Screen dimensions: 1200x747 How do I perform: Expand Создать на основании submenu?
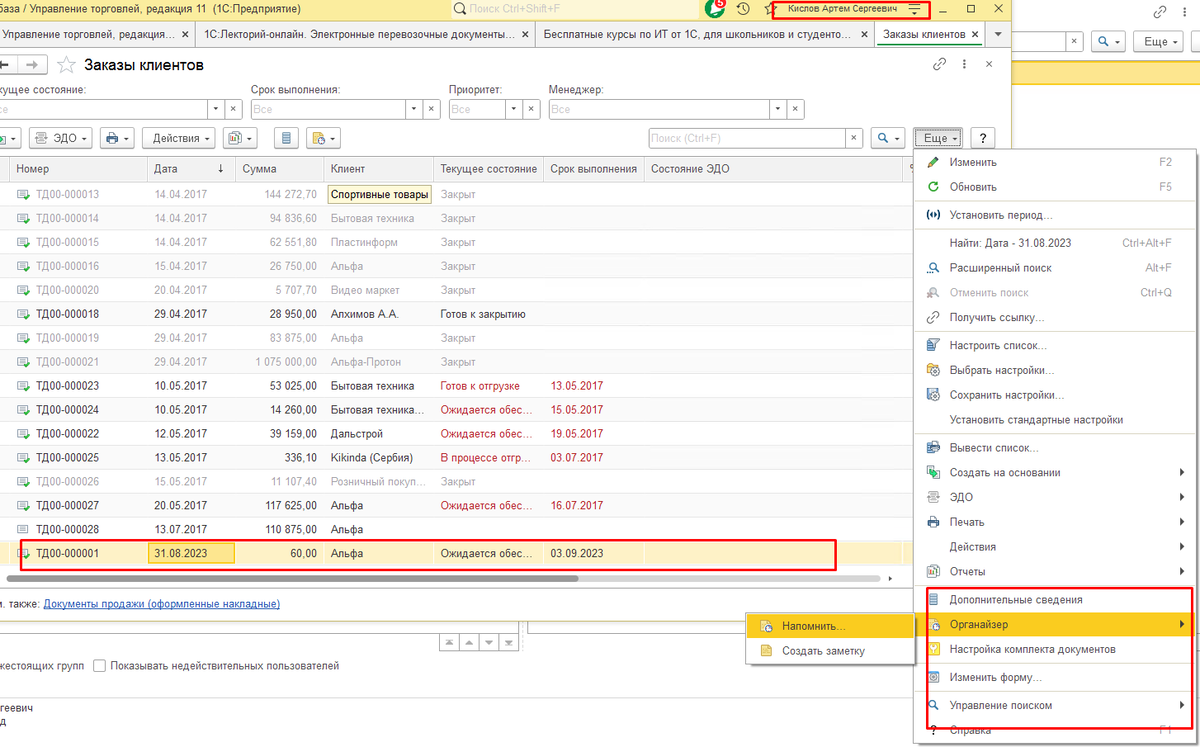pos(1056,472)
